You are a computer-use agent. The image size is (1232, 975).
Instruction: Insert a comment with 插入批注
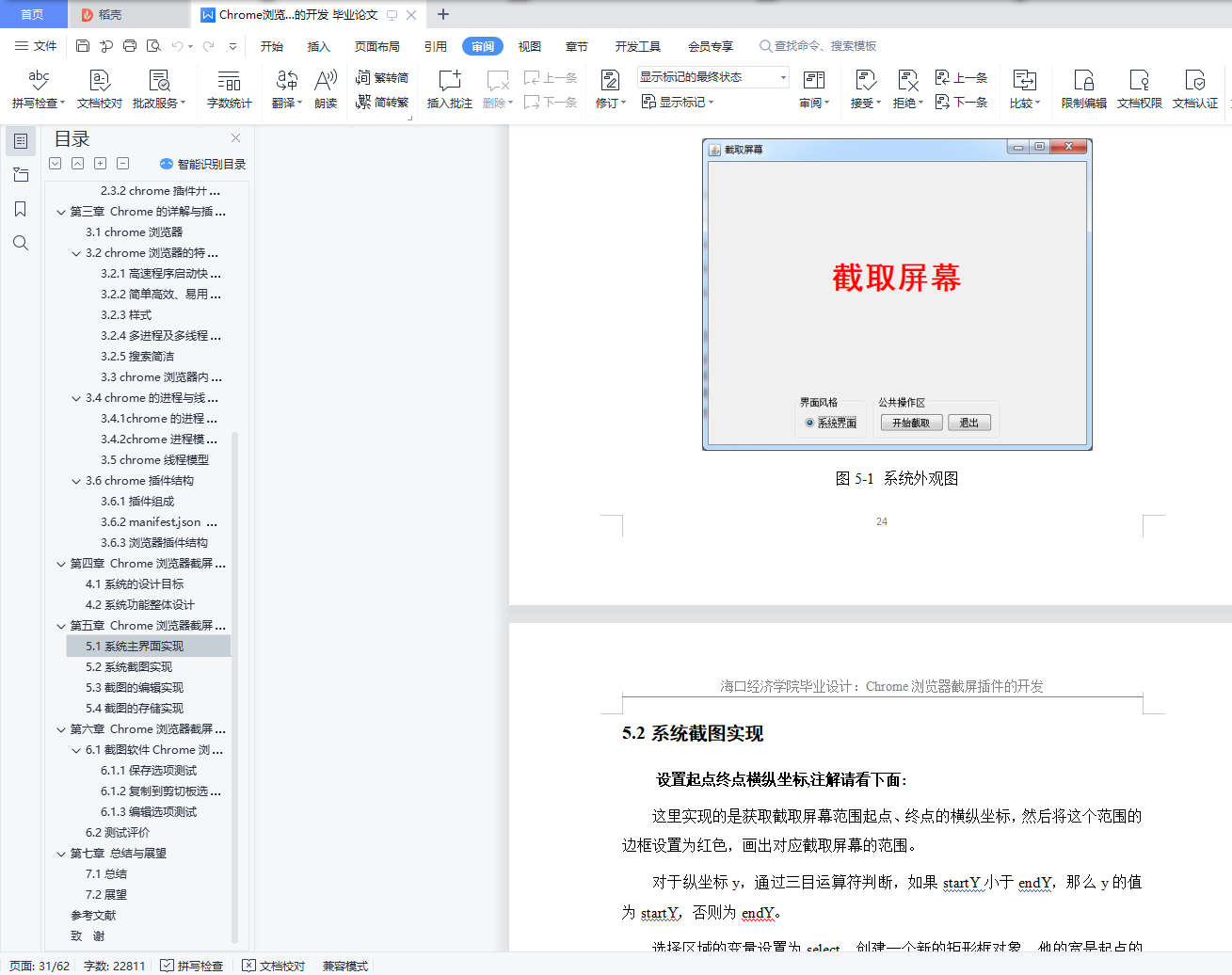click(x=450, y=88)
